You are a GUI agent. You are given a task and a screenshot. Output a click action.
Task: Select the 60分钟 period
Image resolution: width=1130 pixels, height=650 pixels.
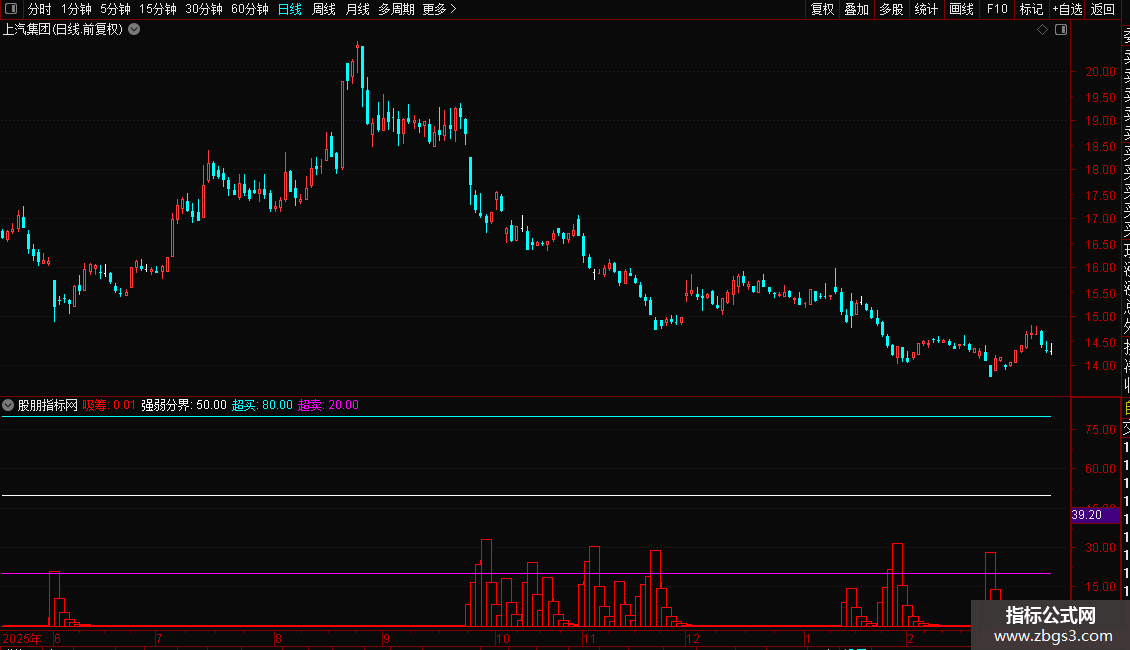[250, 9]
